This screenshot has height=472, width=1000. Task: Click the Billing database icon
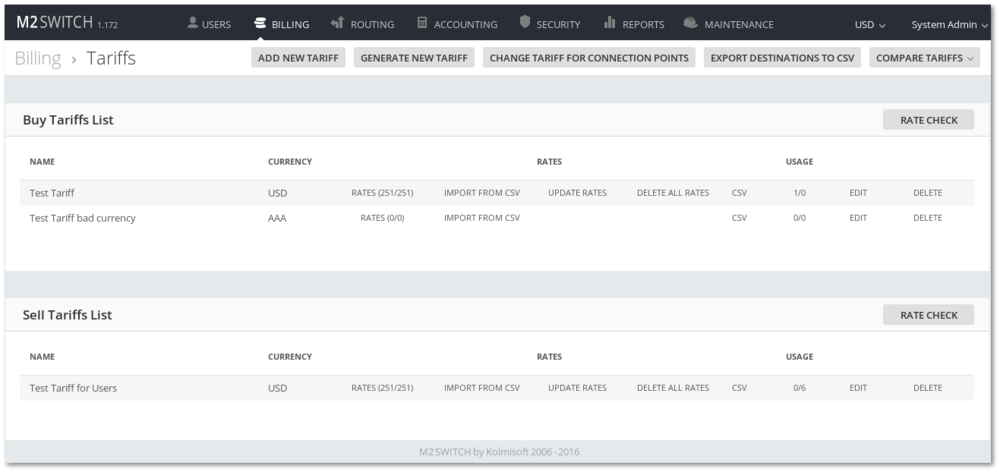tap(260, 23)
